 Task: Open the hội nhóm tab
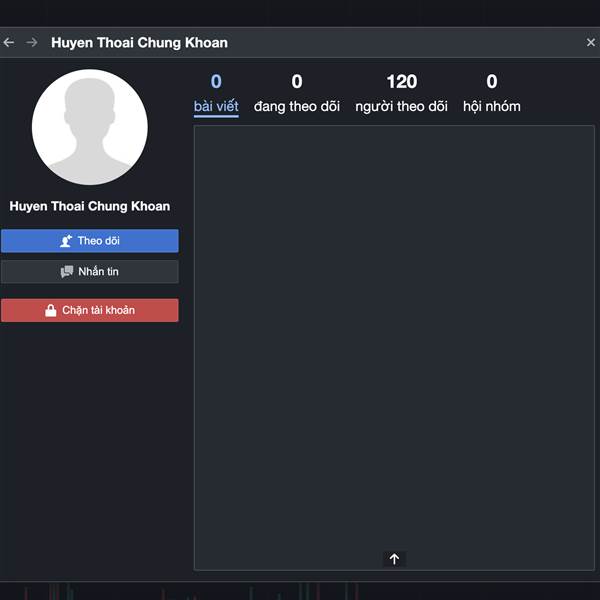click(x=492, y=94)
